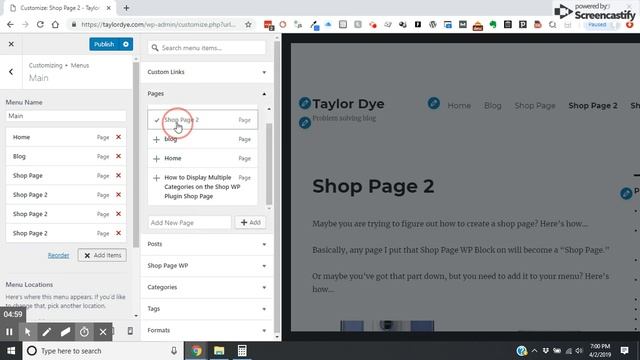Click the Publish button
The image size is (640, 360).
point(104,44)
